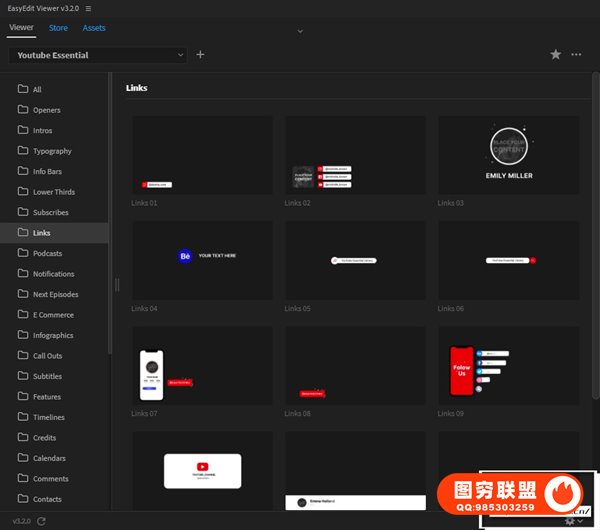The width and height of the screenshot is (600, 530).
Task: Click the sidebar collapse handle
Action: tap(117, 285)
